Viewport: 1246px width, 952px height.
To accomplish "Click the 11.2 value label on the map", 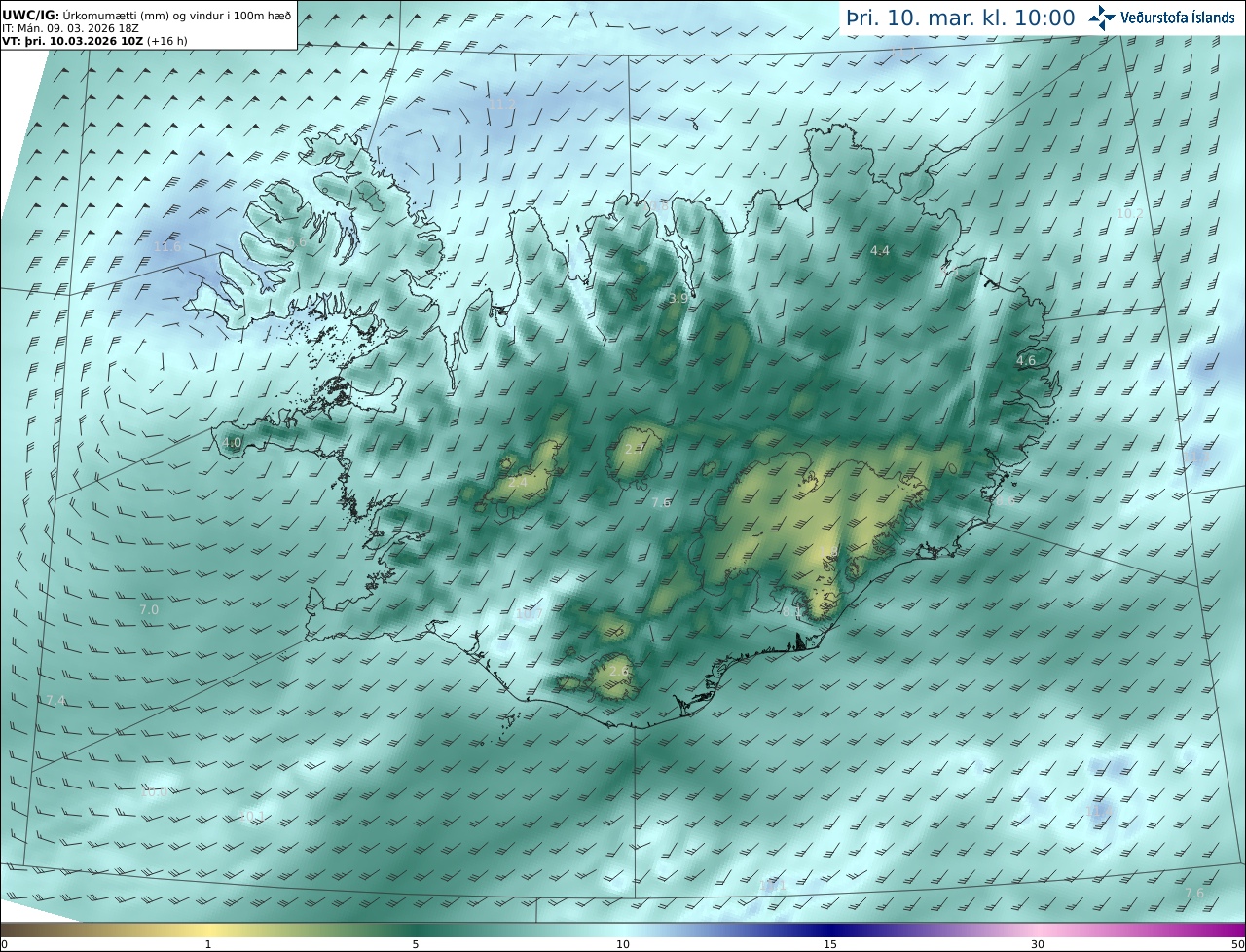I will coord(502,104).
